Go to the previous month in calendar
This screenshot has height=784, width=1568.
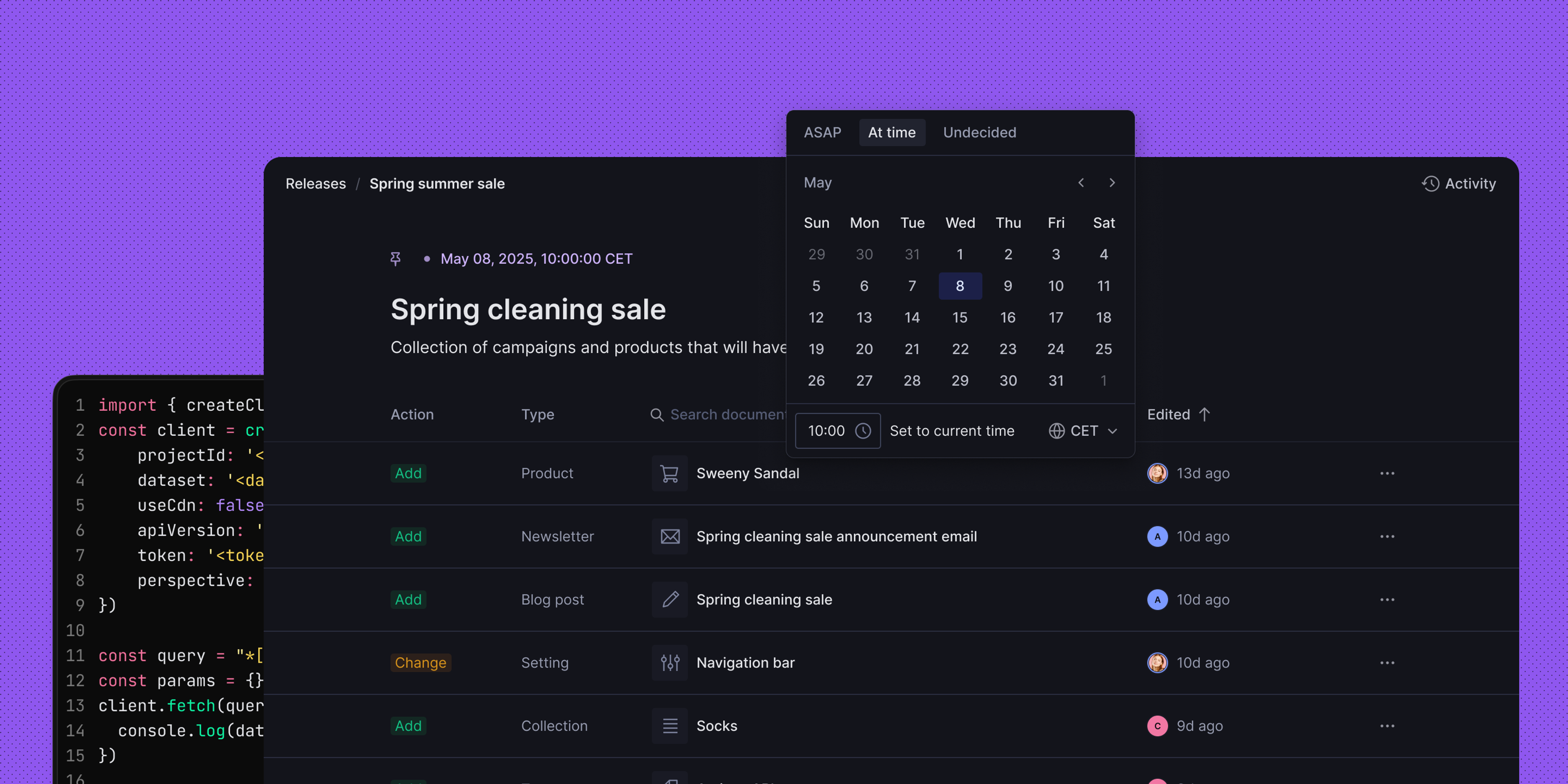[1081, 183]
